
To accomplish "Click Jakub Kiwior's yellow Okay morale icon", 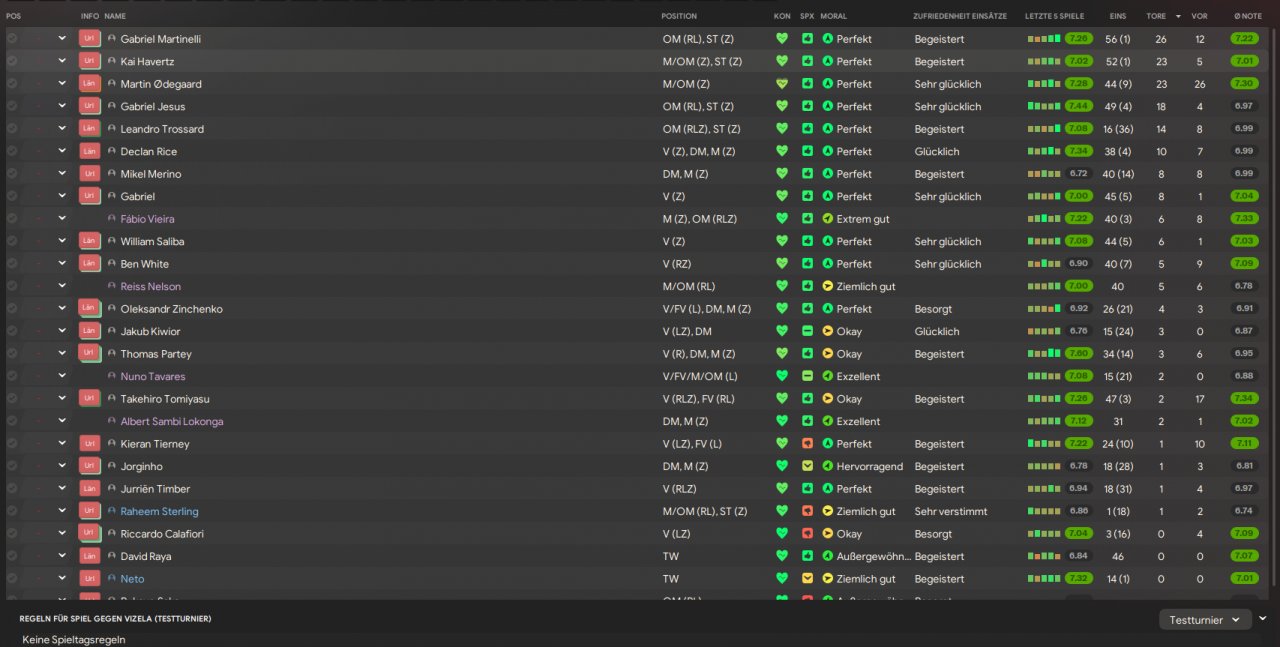I will click(827, 331).
